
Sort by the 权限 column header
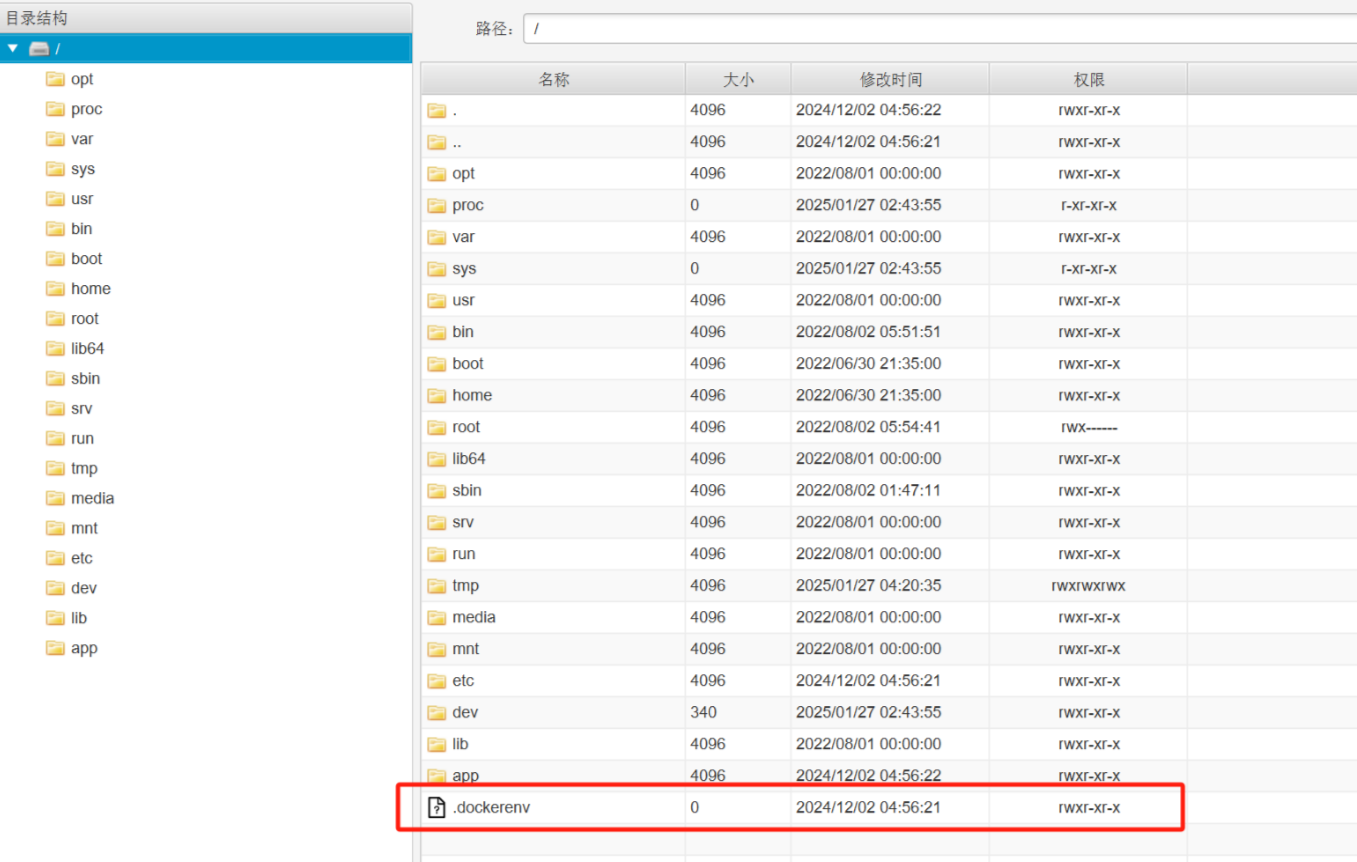point(1088,79)
